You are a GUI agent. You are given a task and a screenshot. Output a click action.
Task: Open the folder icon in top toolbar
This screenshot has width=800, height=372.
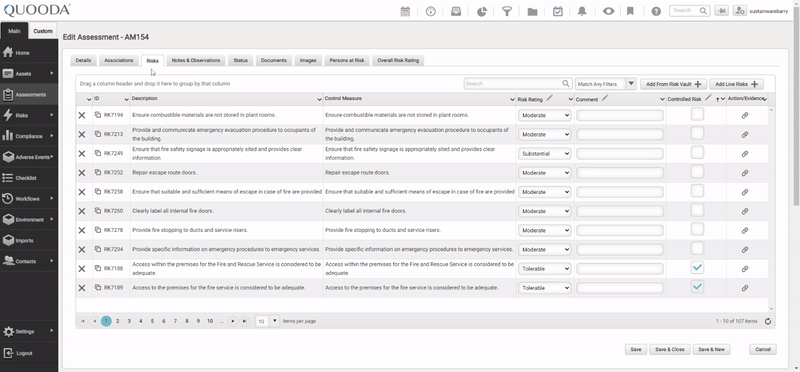(x=532, y=11)
